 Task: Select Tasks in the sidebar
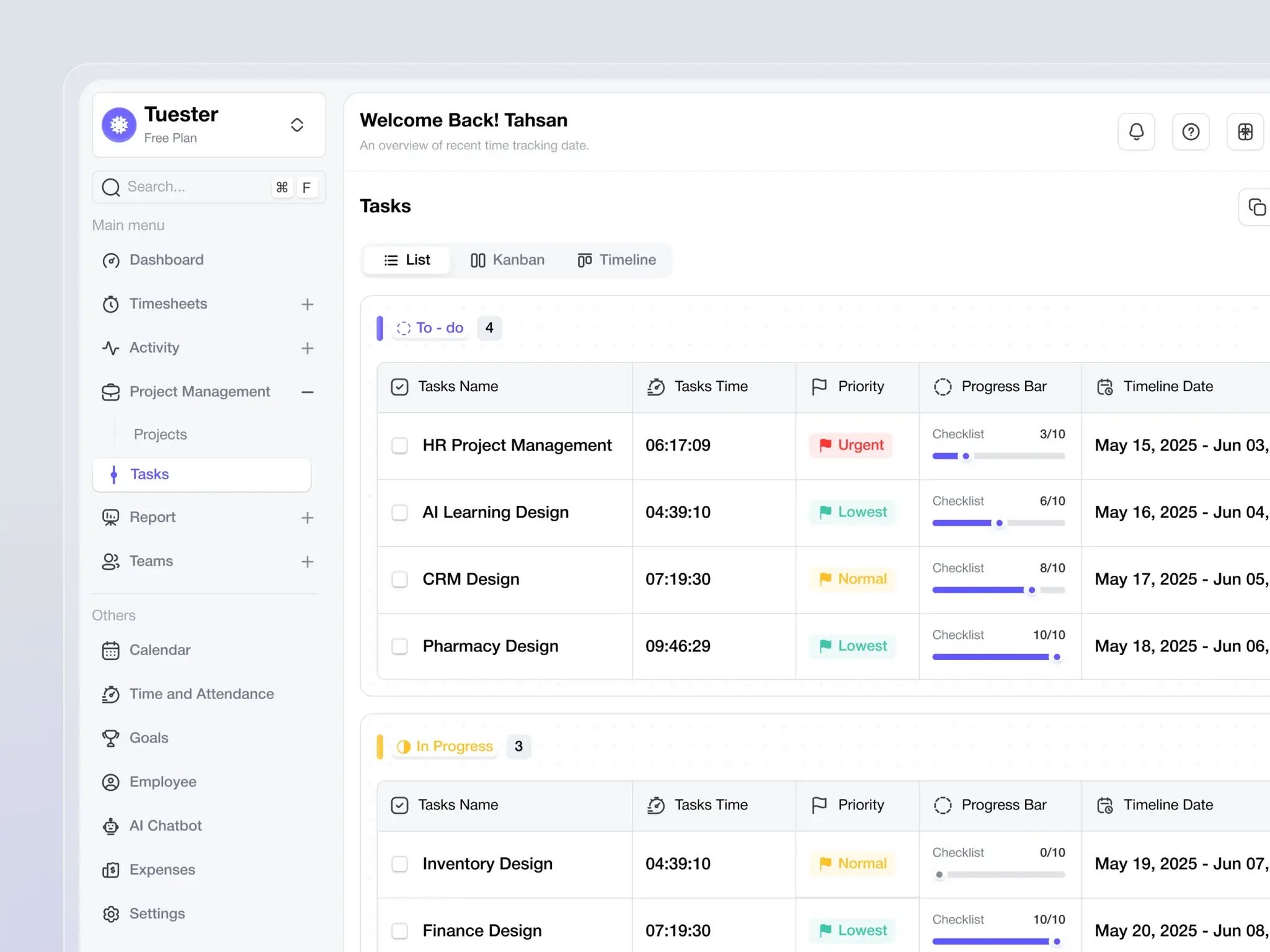click(202, 475)
